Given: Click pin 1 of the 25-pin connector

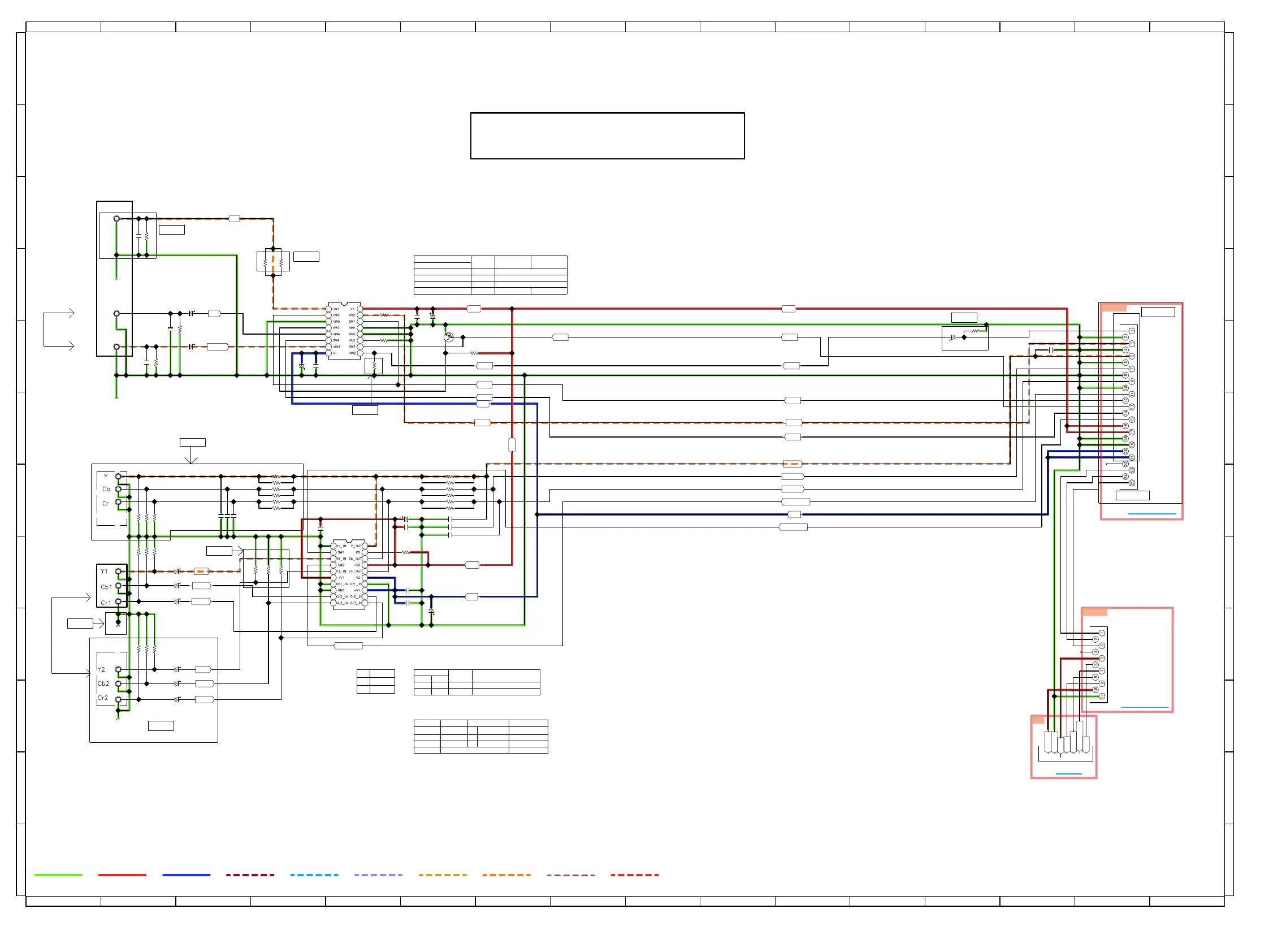Looking at the screenshot, I should tap(1132, 331).
